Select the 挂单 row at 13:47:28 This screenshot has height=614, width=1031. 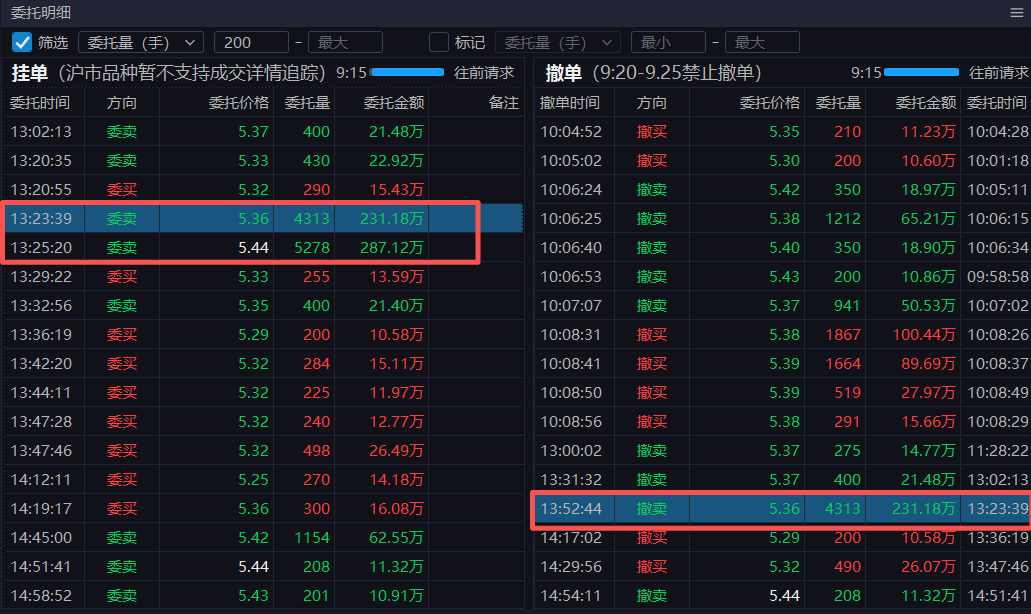tap(263, 421)
